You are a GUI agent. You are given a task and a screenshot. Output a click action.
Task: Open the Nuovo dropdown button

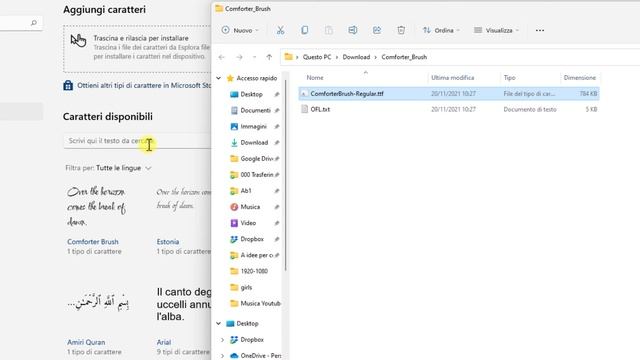pyautogui.click(x=240, y=30)
